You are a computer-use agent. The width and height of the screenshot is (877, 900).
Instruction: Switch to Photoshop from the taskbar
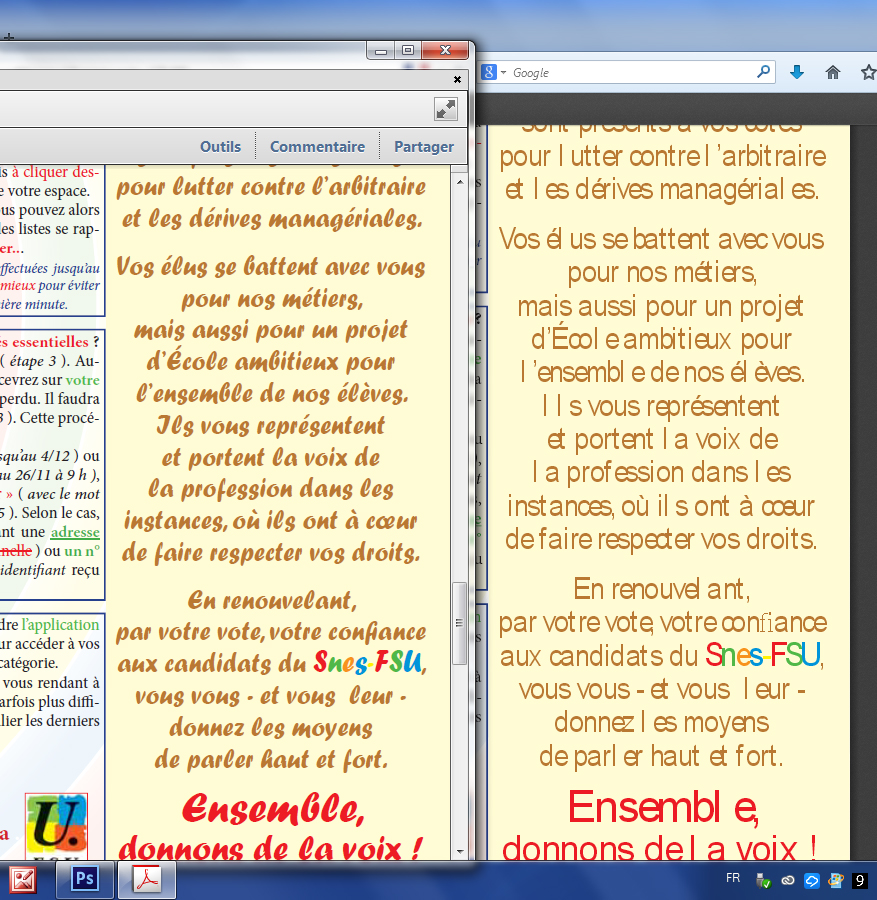pos(85,879)
